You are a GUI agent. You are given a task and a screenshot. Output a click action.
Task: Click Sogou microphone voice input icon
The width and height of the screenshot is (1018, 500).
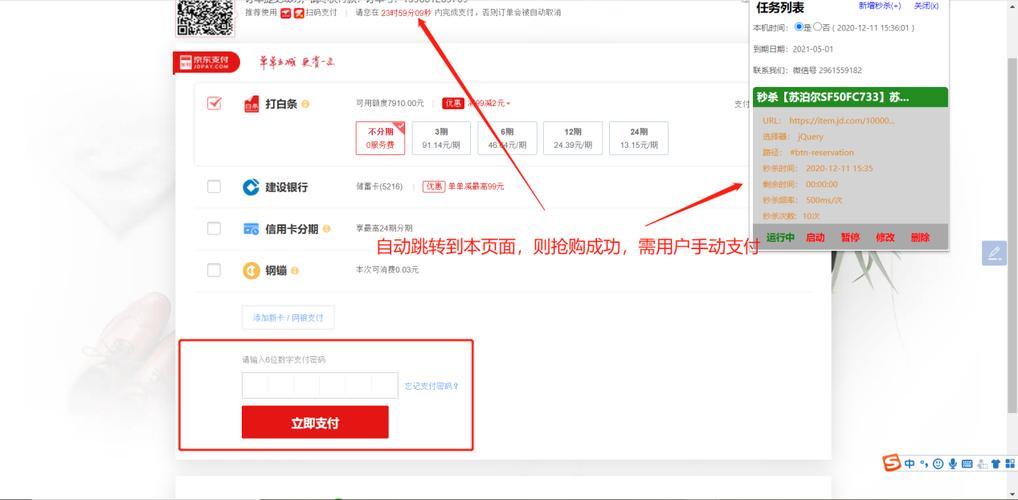pyautogui.click(x=952, y=464)
